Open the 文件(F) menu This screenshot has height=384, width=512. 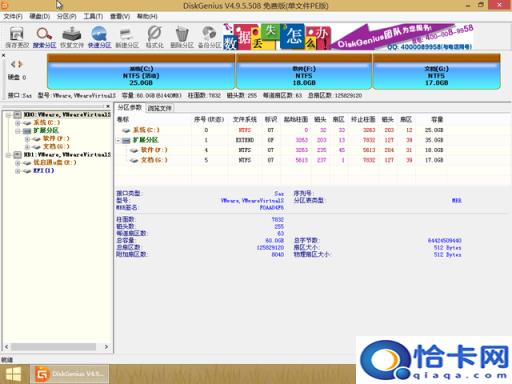tap(13, 16)
